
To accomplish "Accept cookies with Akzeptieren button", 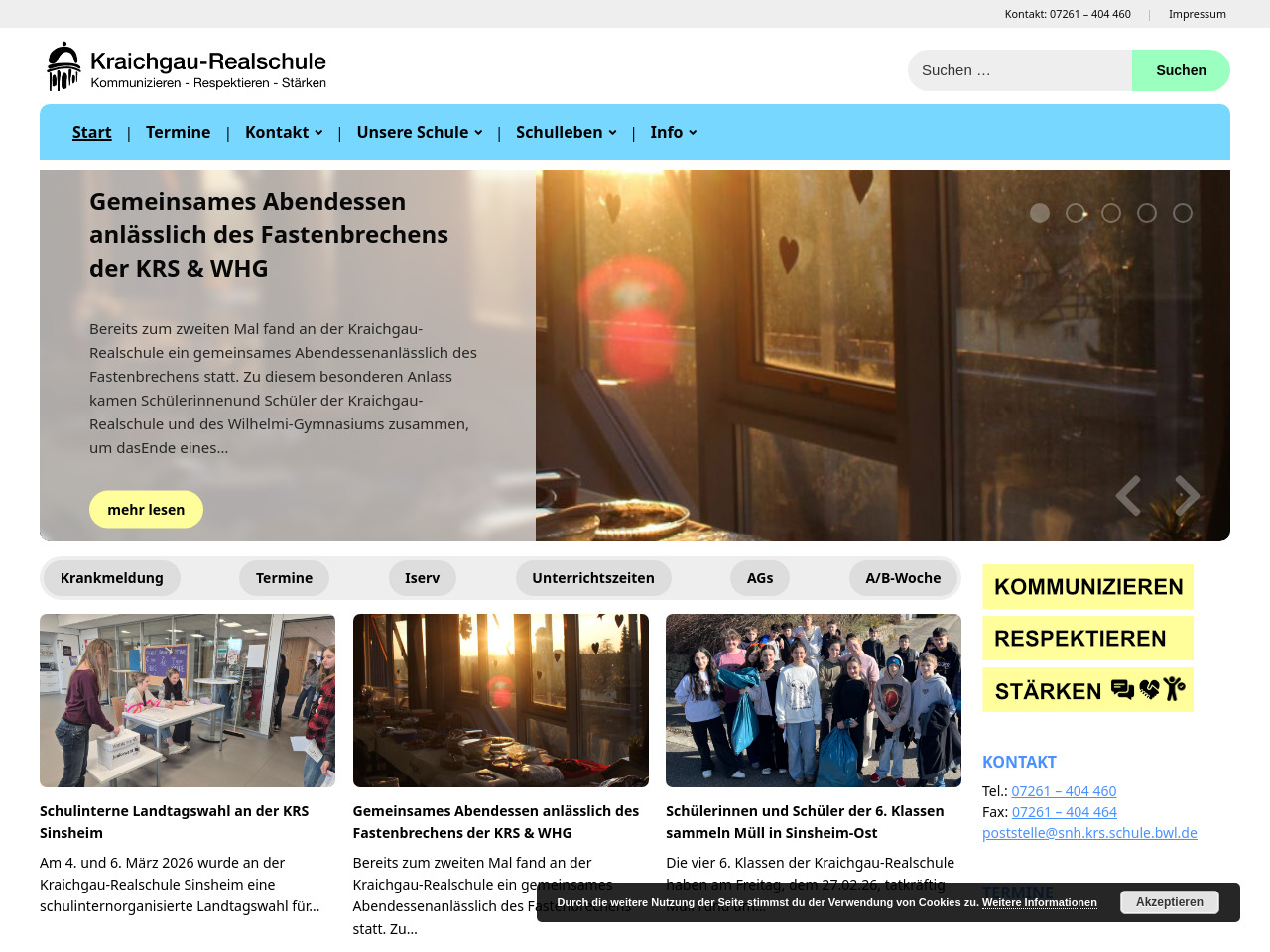I will [1169, 902].
